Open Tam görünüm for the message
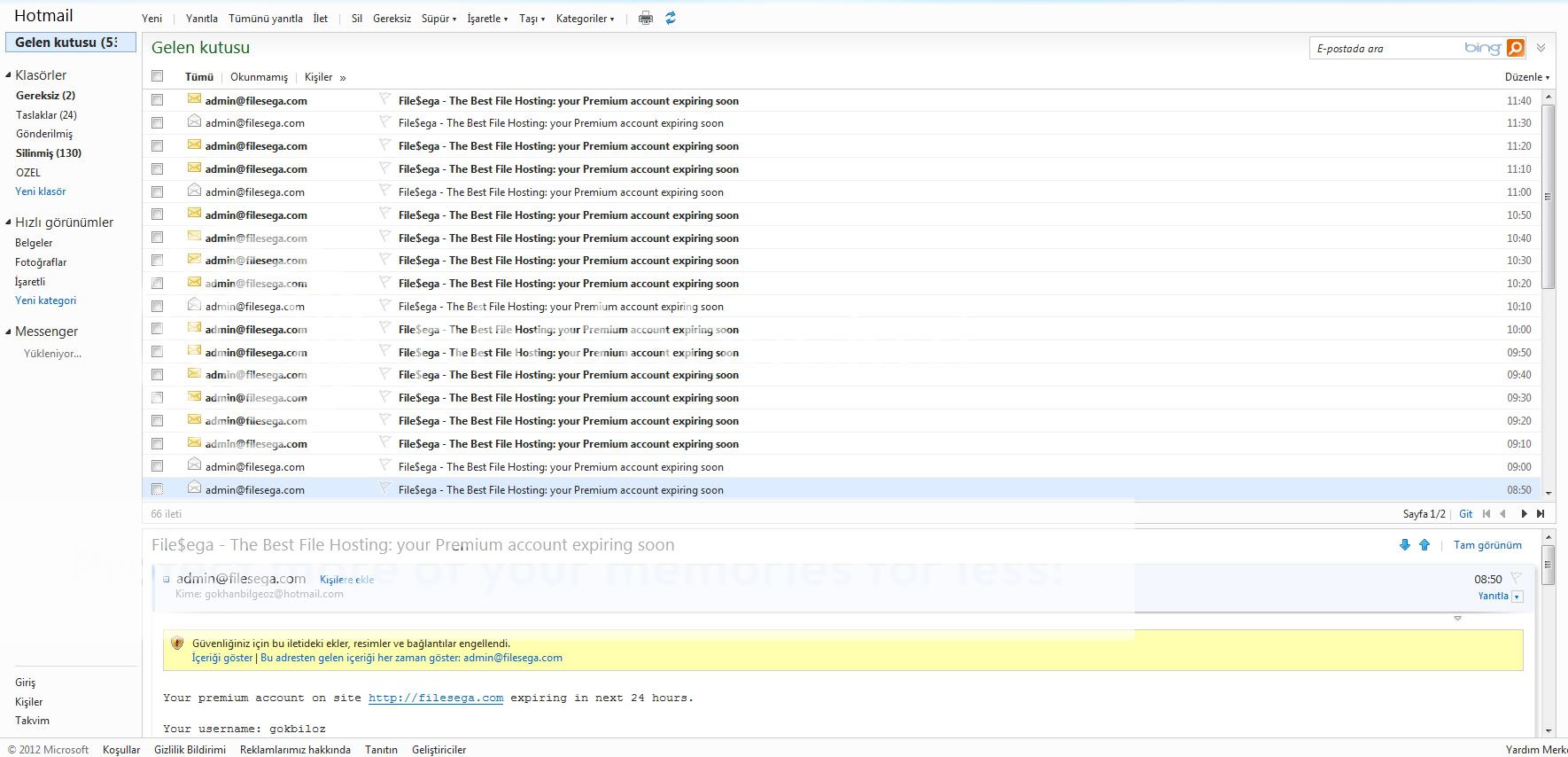1568x757 pixels. coord(1487,545)
